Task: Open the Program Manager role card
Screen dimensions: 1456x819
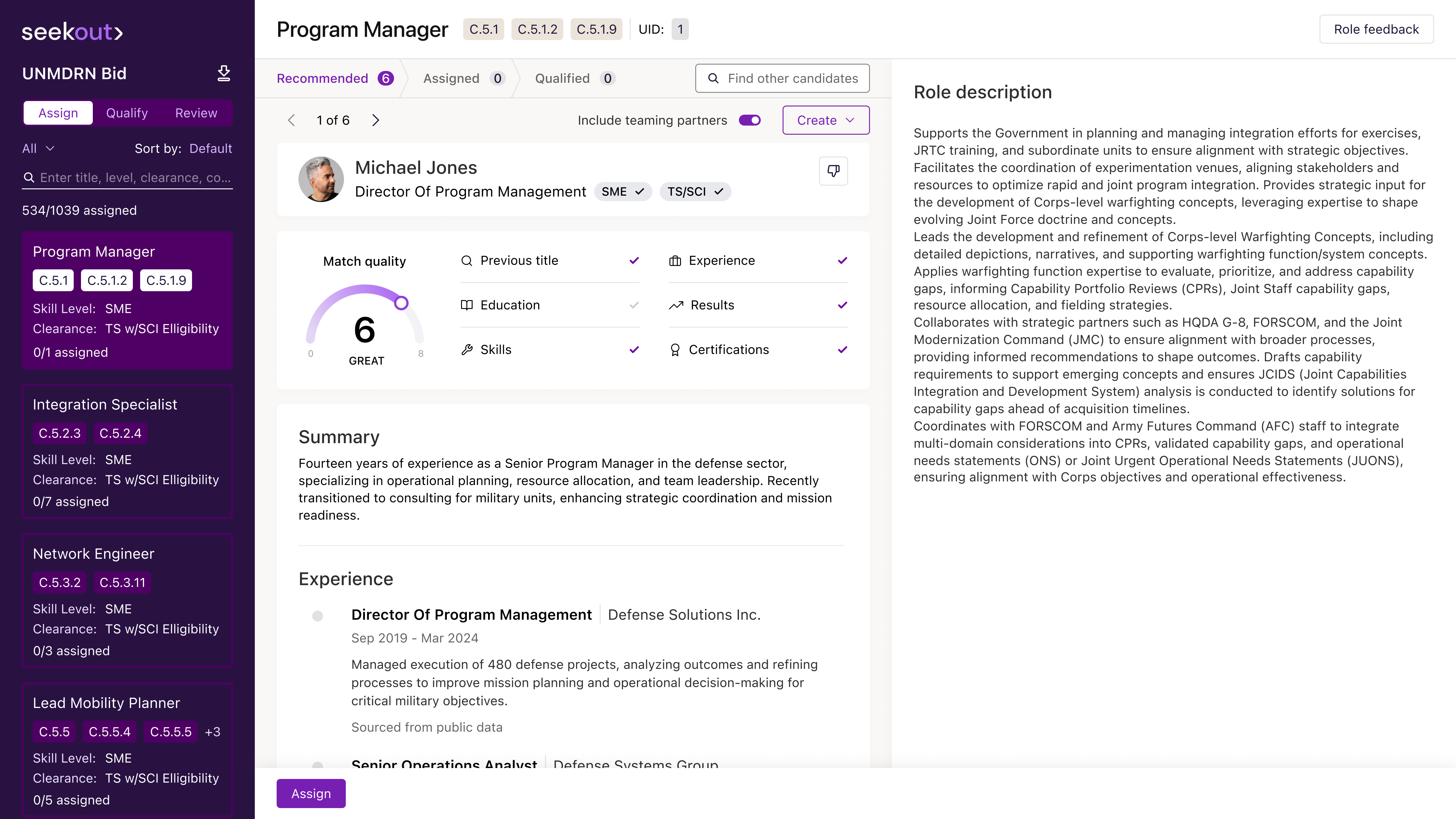Action: (127, 300)
